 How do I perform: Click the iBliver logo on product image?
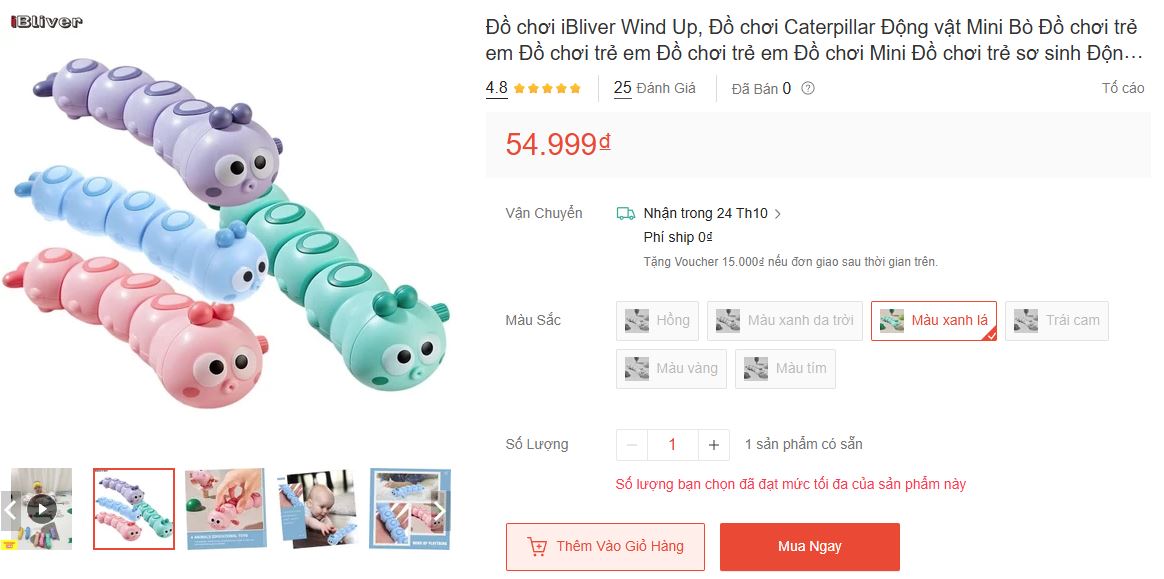click(x=46, y=22)
